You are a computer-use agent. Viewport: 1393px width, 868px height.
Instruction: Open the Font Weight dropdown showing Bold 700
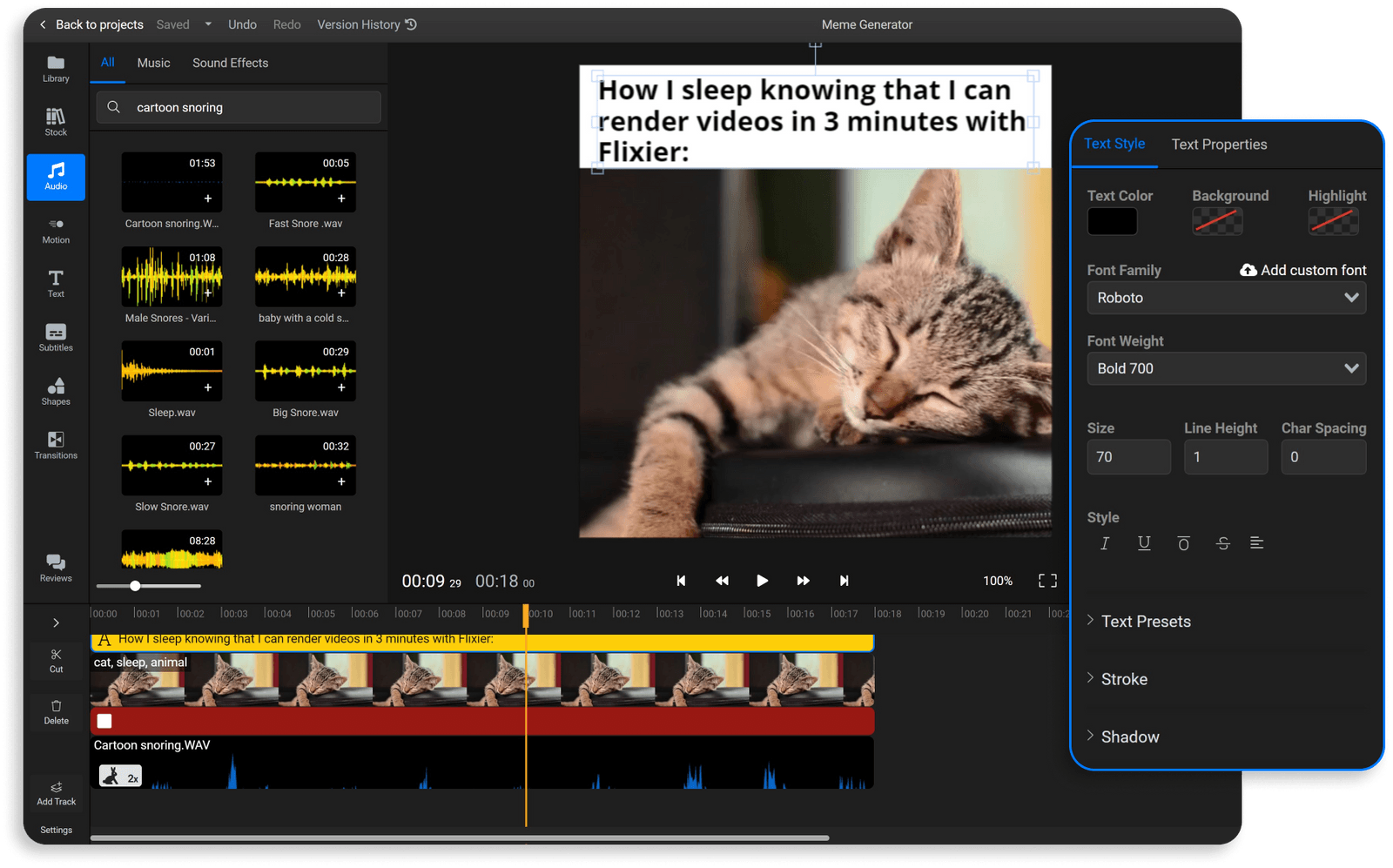[1226, 368]
